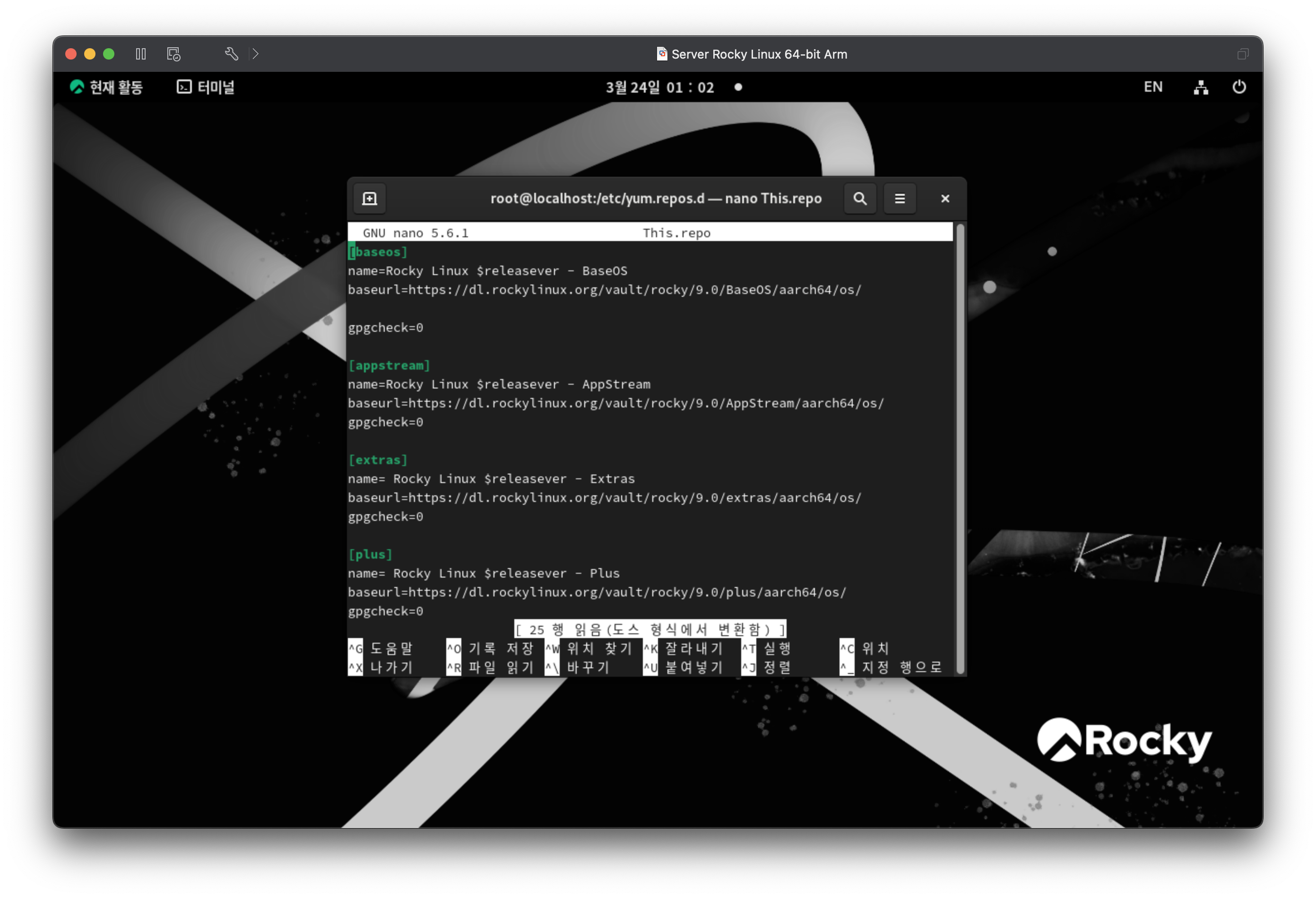
Task: Open the 터미널 app menu
Action: [x=206, y=87]
